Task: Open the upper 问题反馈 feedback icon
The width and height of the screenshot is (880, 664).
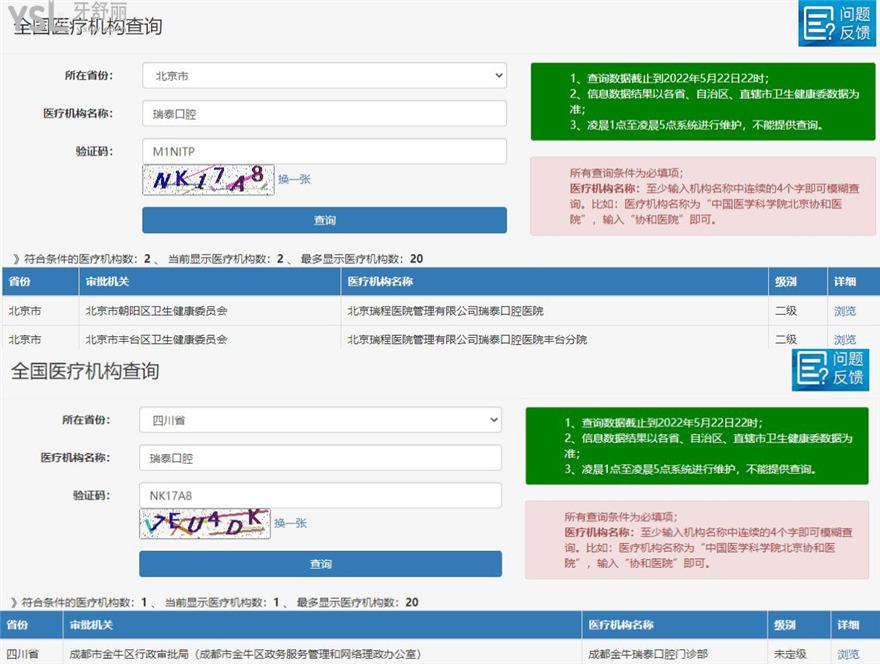Action: [x=837, y=23]
